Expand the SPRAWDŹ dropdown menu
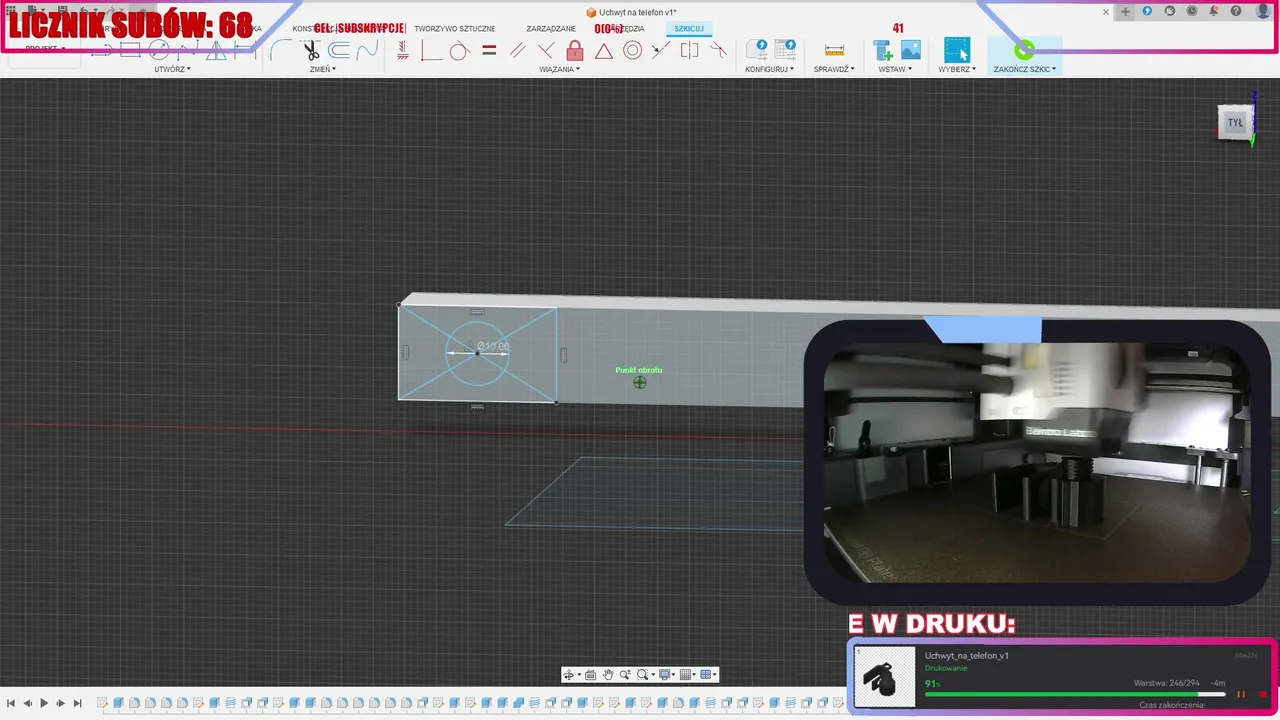The width and height of the screenshot is (1280, 720). 834,69
